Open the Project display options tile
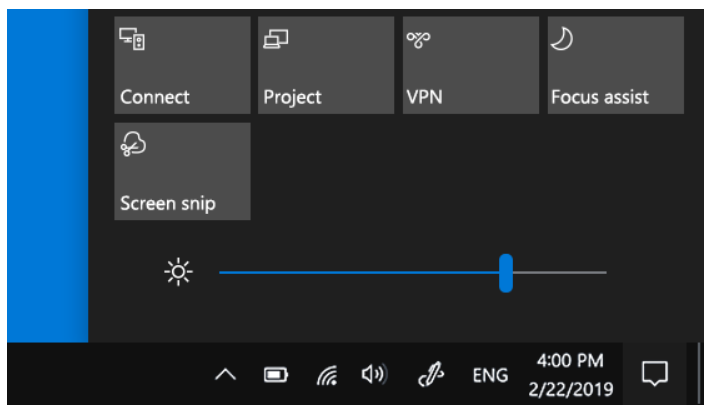Screen dimensions: 707x411 pos(326,65)
